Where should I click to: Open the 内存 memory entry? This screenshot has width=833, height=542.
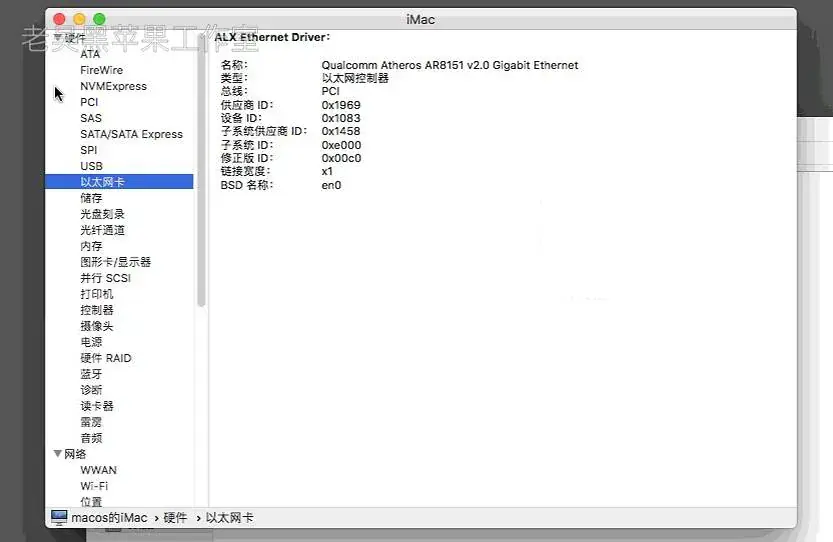[x=91, y=246]
